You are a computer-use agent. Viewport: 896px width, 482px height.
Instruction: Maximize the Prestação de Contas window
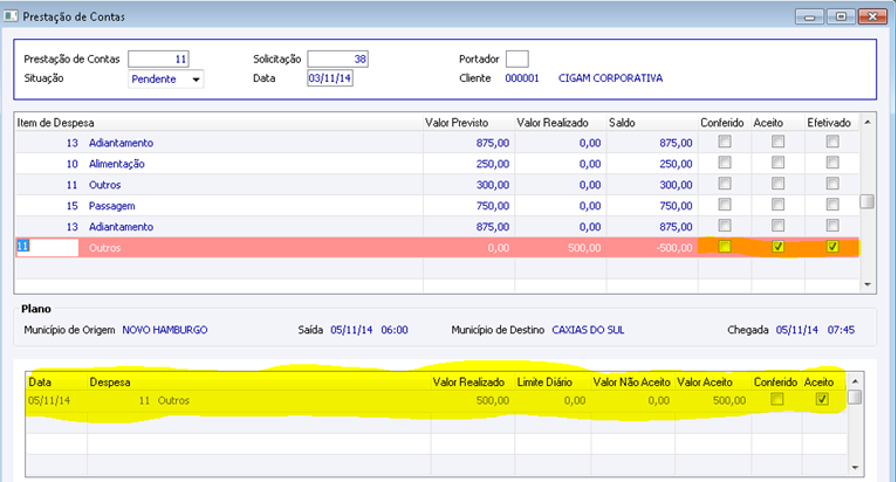pos(842,15)
